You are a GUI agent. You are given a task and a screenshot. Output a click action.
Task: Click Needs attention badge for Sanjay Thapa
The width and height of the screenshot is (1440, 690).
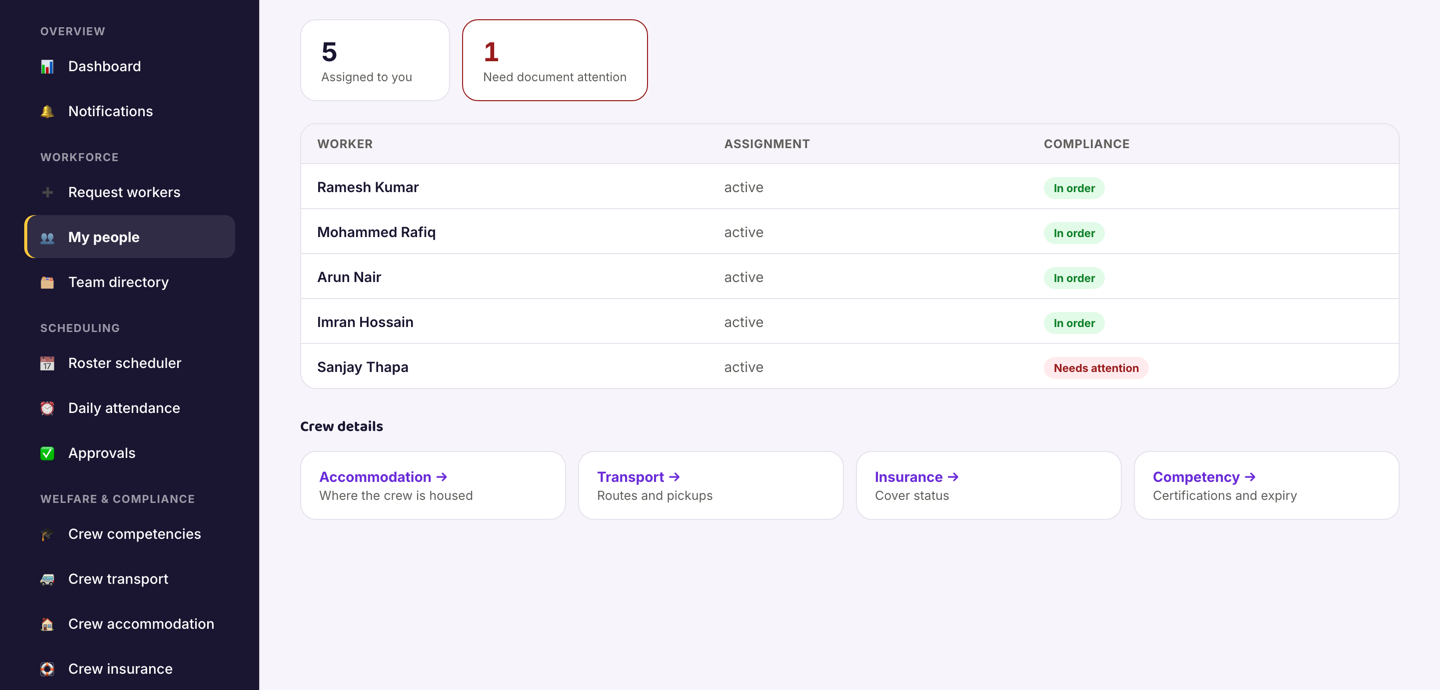coord(1096,368)
